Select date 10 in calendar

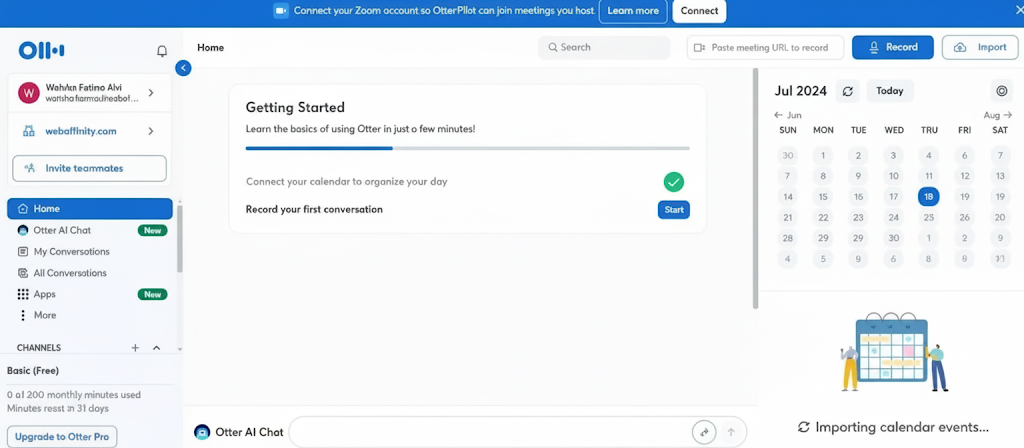893,176
